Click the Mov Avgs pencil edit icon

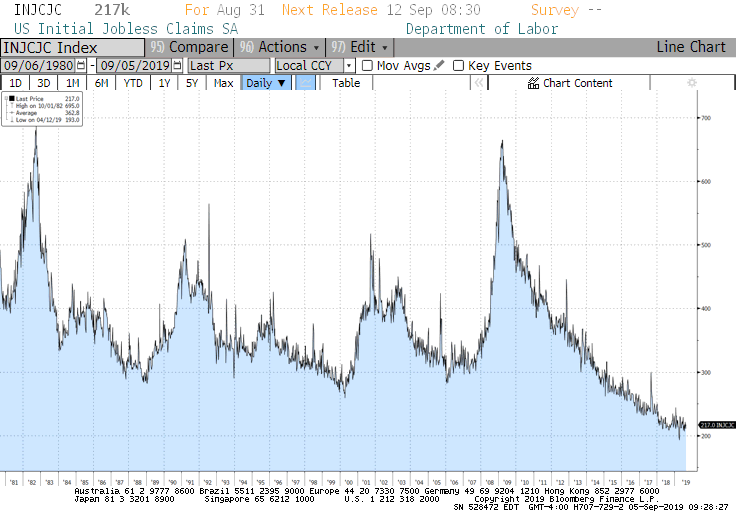(x=440, y=66)
